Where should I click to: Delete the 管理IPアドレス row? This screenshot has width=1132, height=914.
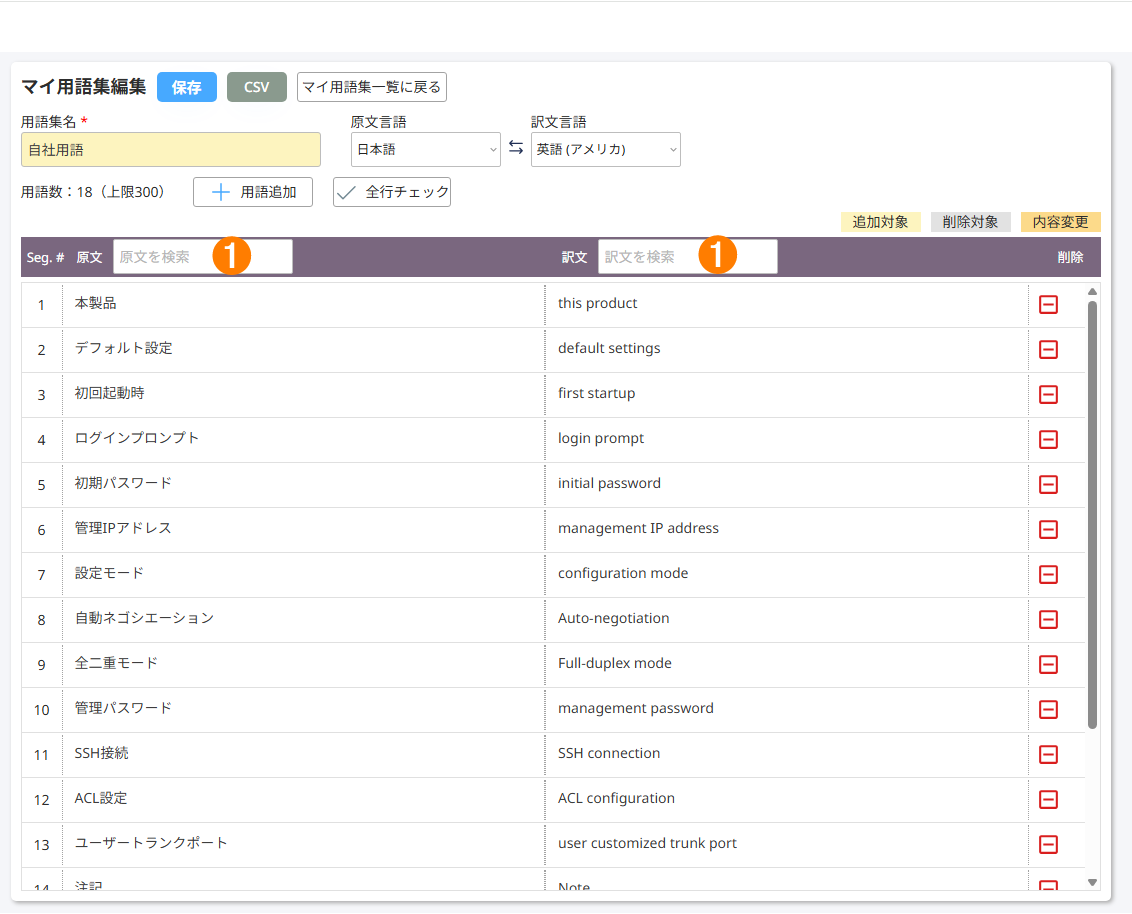1048,529
